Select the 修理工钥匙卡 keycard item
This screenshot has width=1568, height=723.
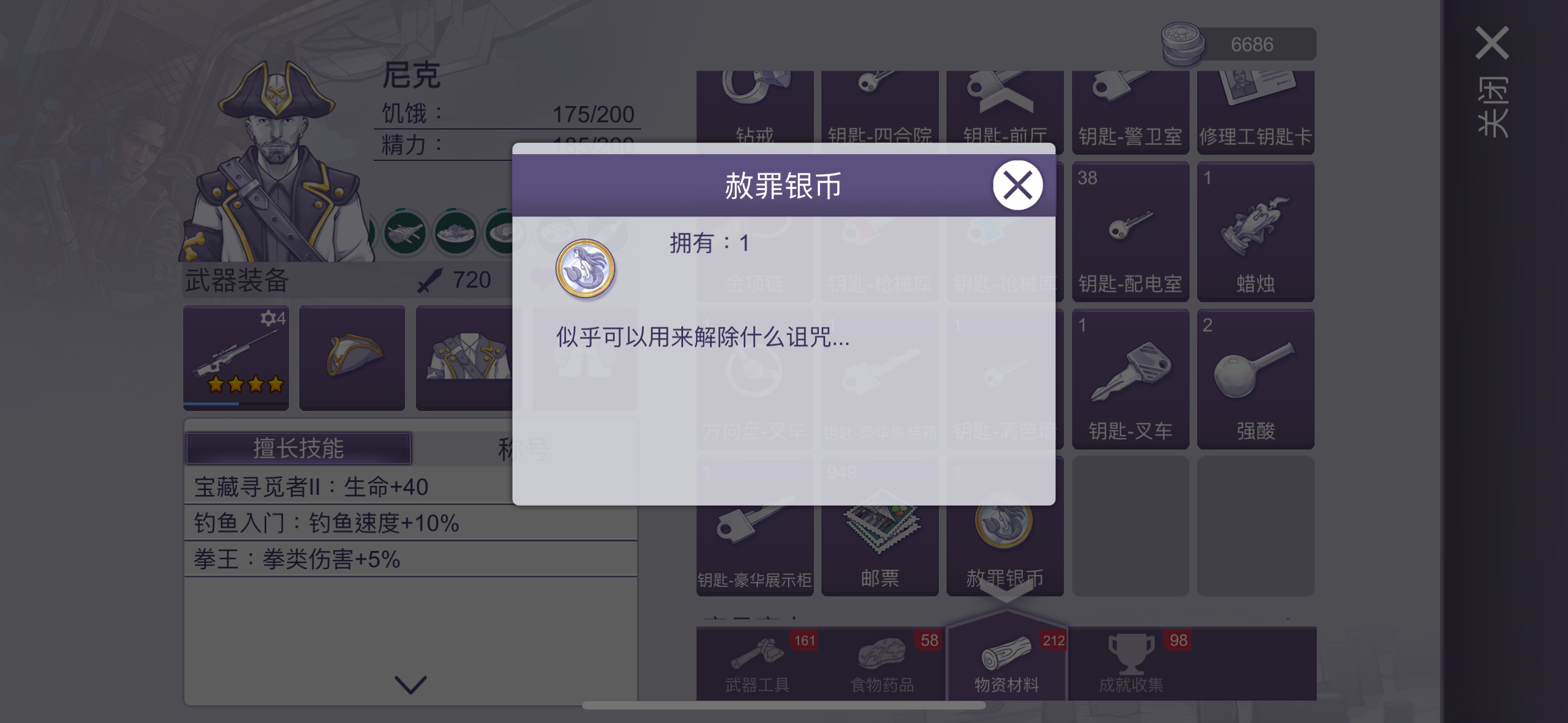(x=1255, y=112)
